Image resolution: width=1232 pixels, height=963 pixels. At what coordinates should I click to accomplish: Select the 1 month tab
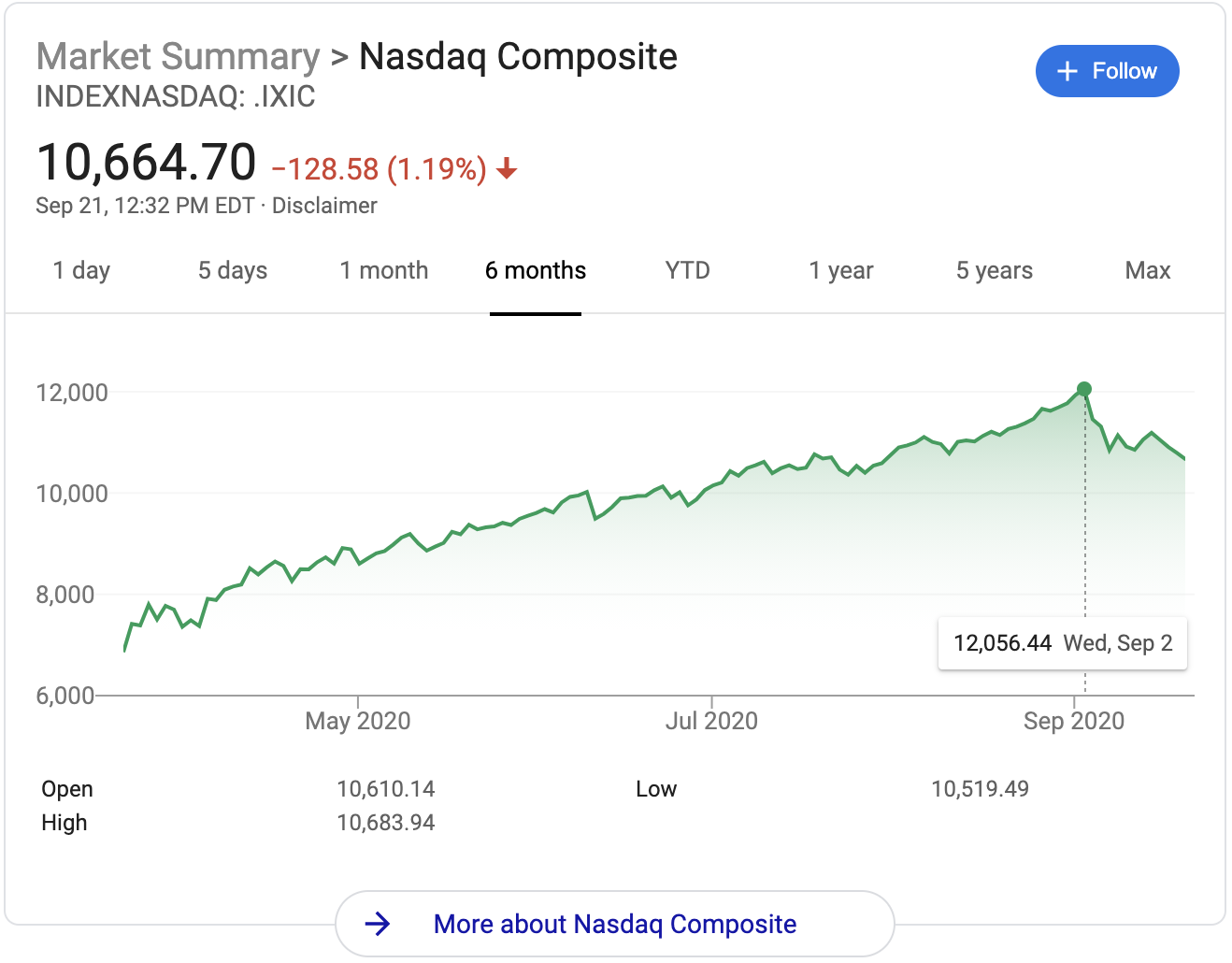384,271
